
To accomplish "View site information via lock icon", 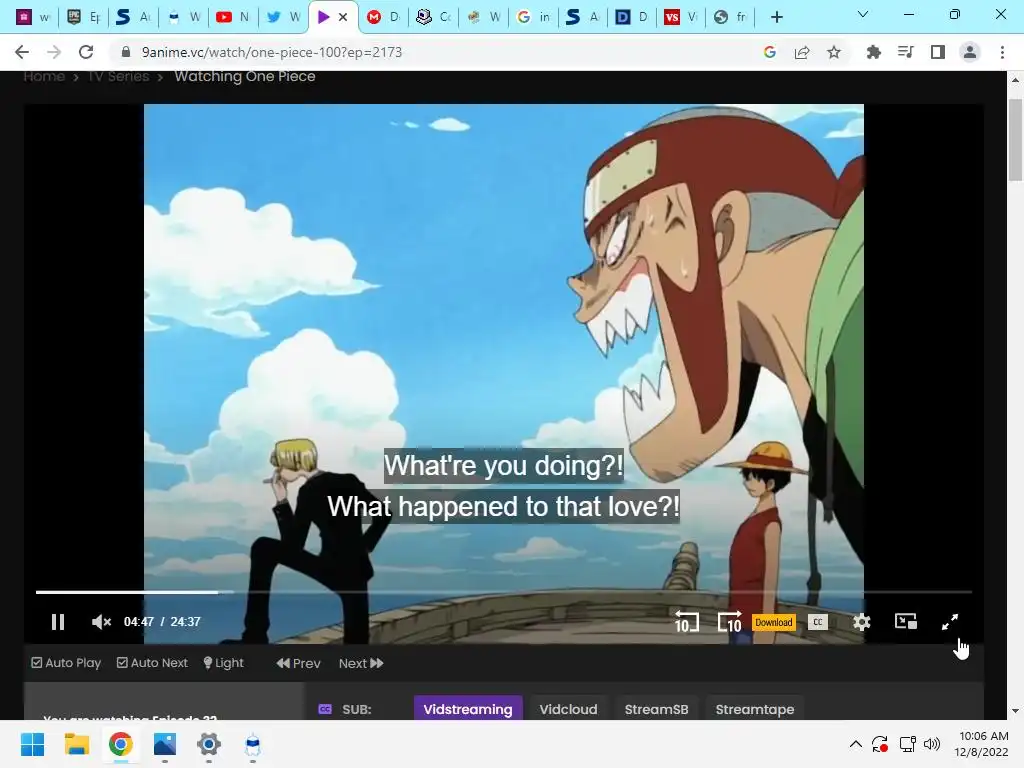I will tap(126, 52).
